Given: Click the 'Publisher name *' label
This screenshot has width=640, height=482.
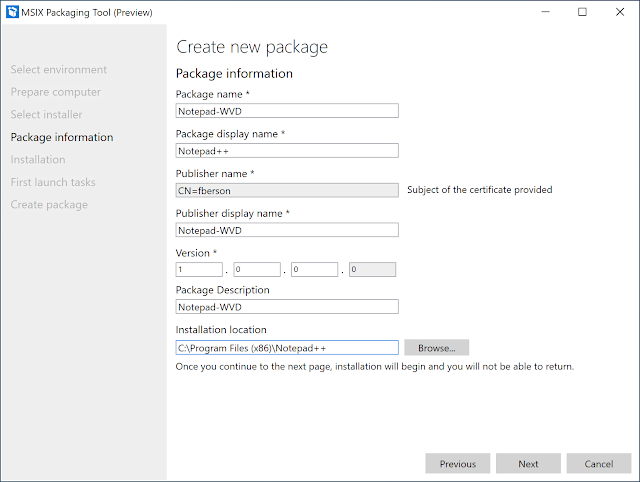Looking at the screenshot, I should click(215, 173).
